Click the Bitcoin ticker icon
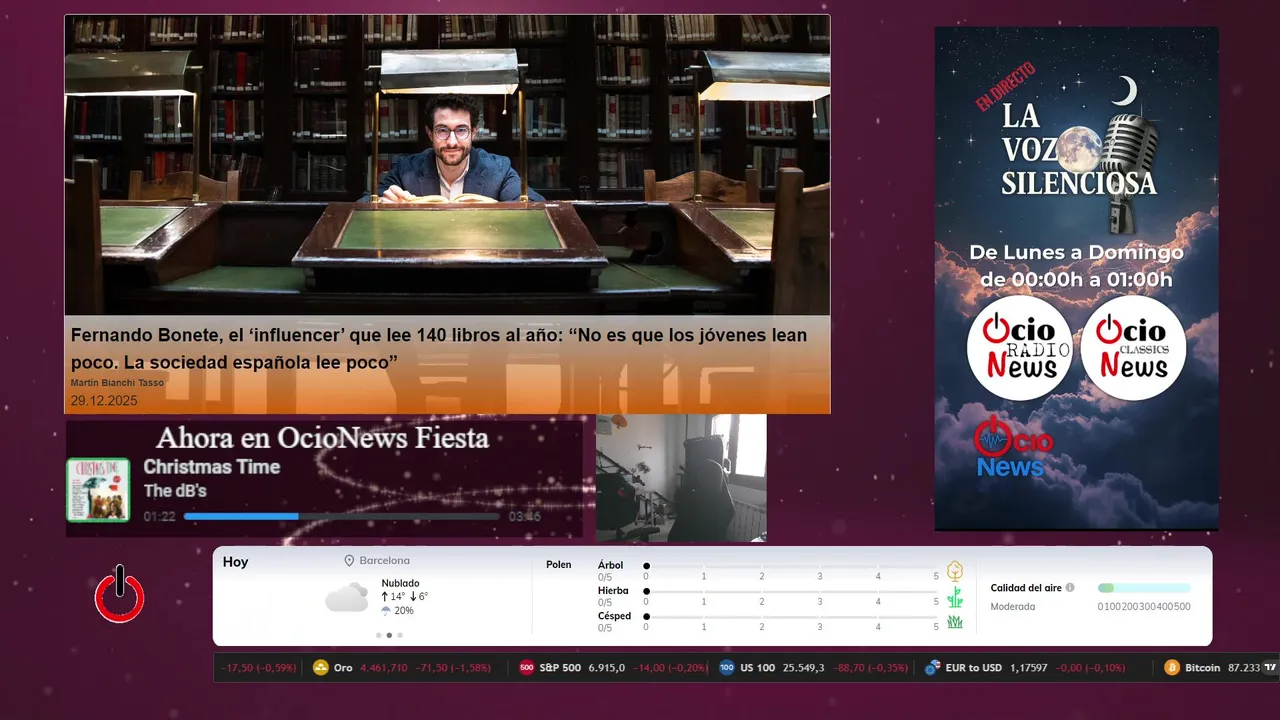Screen dimensions: 1280x720 [x=1172, y=667]
